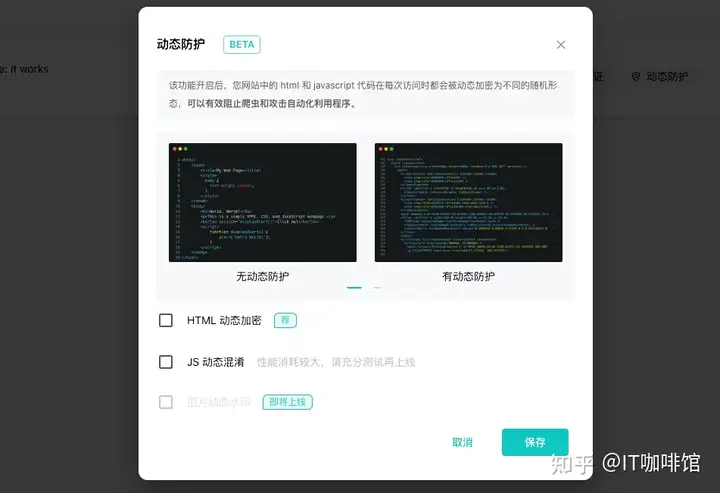Switch to the second carousel page indicator
Viewport: 720px width, 493px height.
[377, 287]
